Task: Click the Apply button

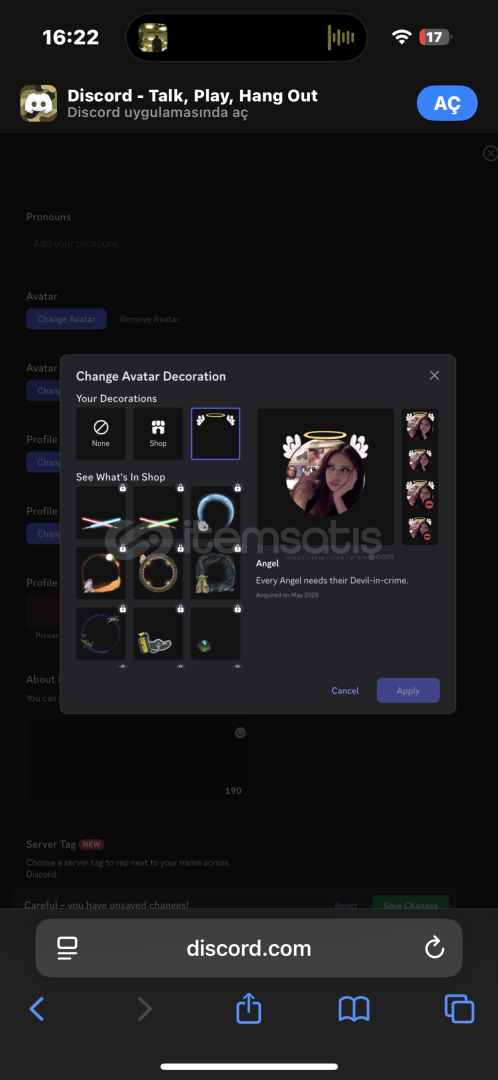Action: point(408,690)
